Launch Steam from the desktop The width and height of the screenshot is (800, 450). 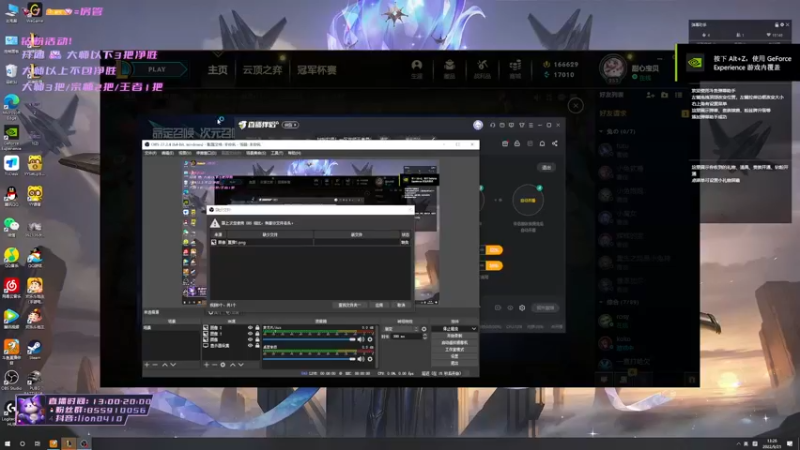pyautogui.click(x=34, y=349)
